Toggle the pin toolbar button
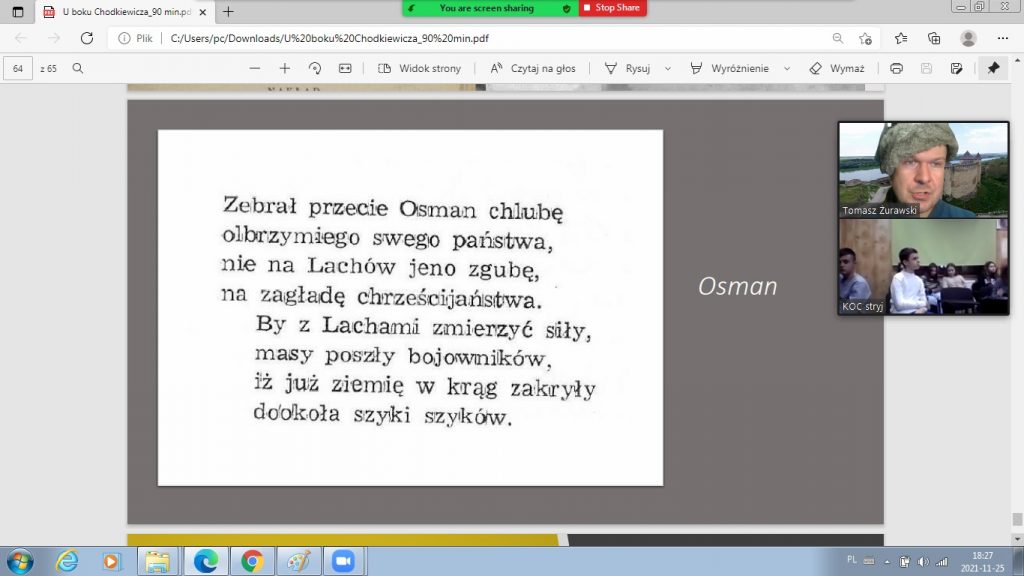Viewport: 1024px width, 576px height. (x=993, y=69)
